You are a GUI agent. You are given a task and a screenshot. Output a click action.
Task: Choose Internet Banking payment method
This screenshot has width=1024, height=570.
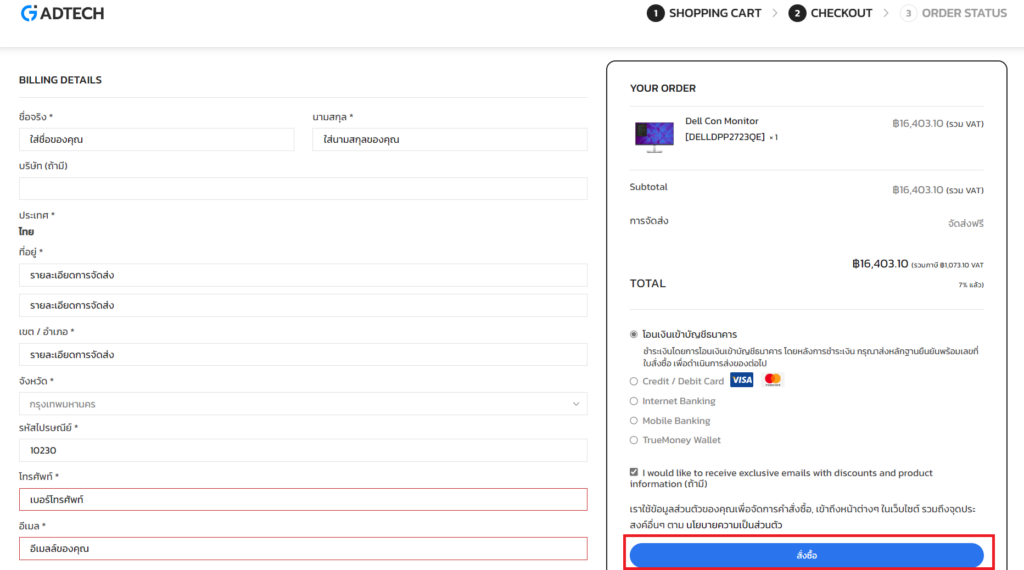pyautogui.click(x=634, y=401)
